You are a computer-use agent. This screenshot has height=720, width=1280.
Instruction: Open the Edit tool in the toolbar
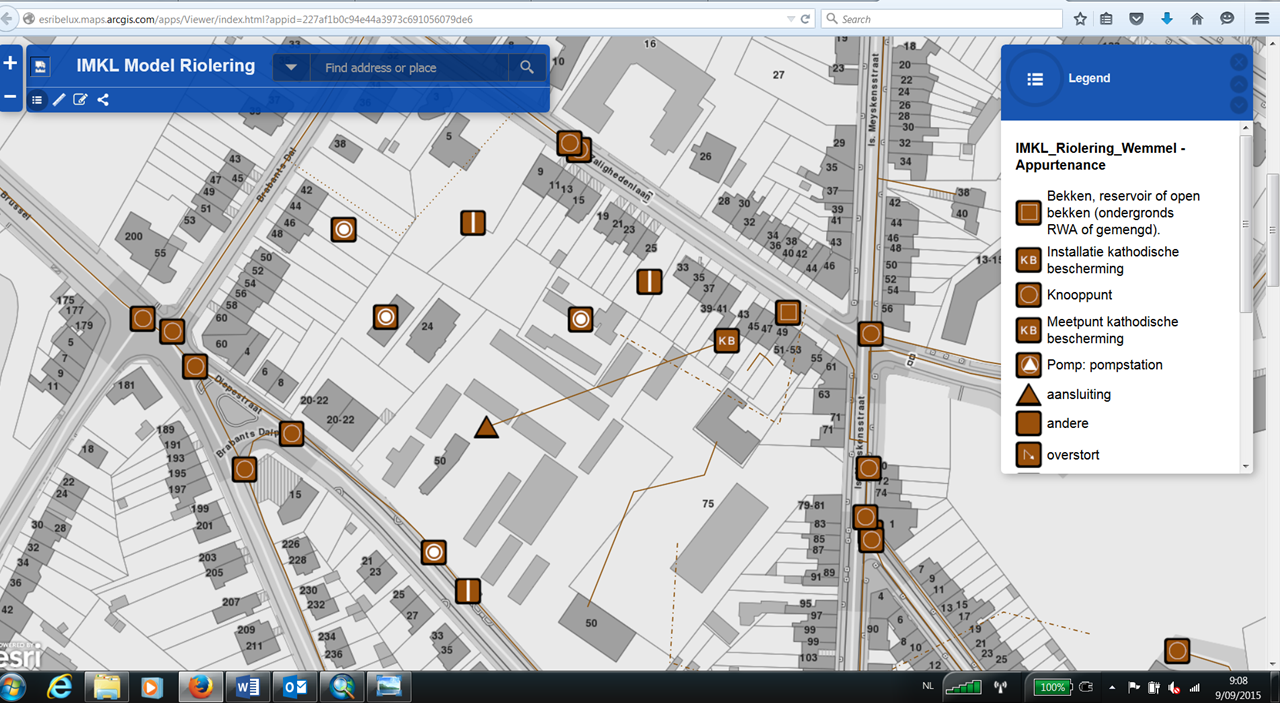pos(81,99)
